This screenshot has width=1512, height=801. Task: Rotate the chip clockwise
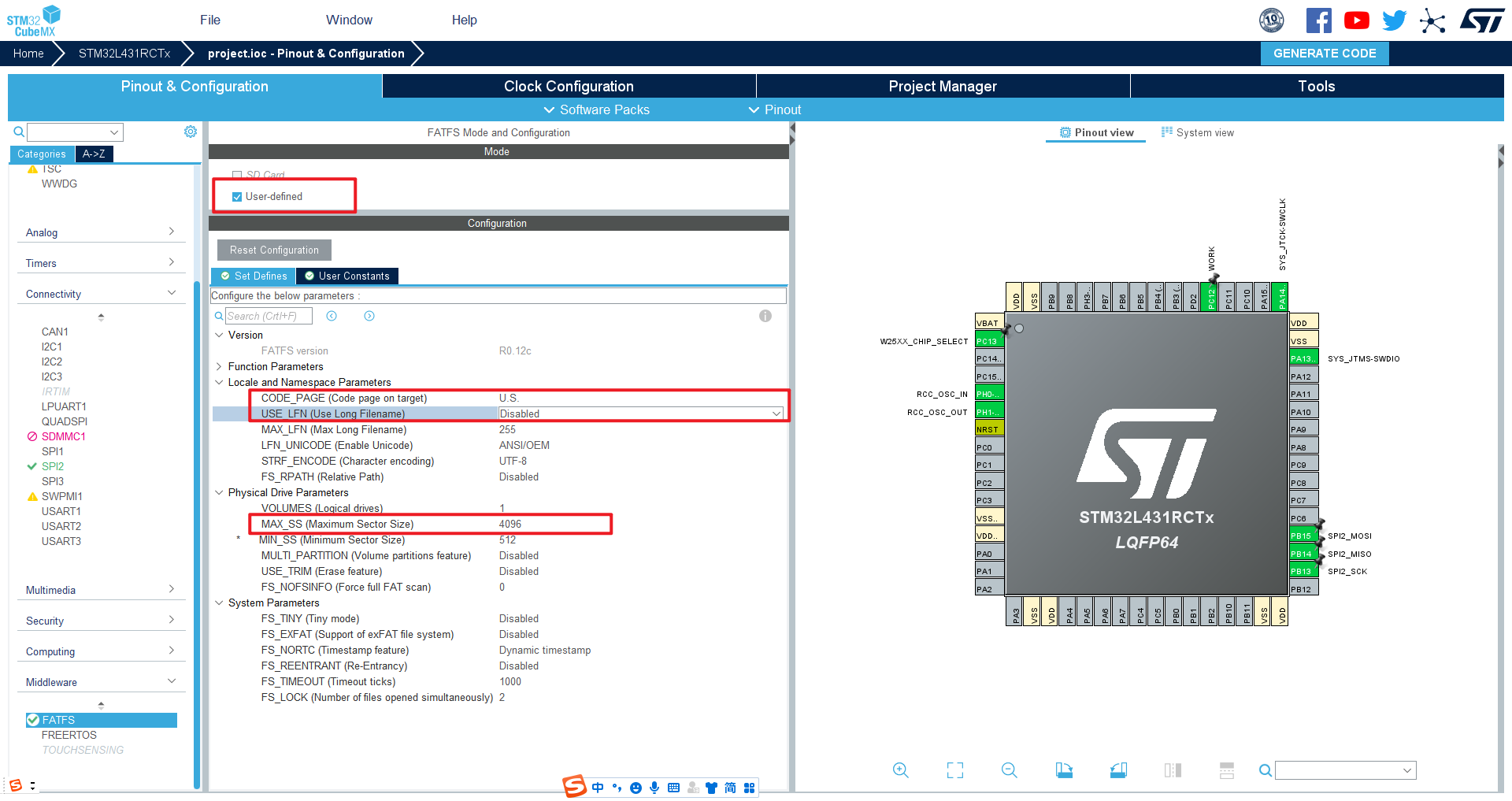click(1064, 770)
